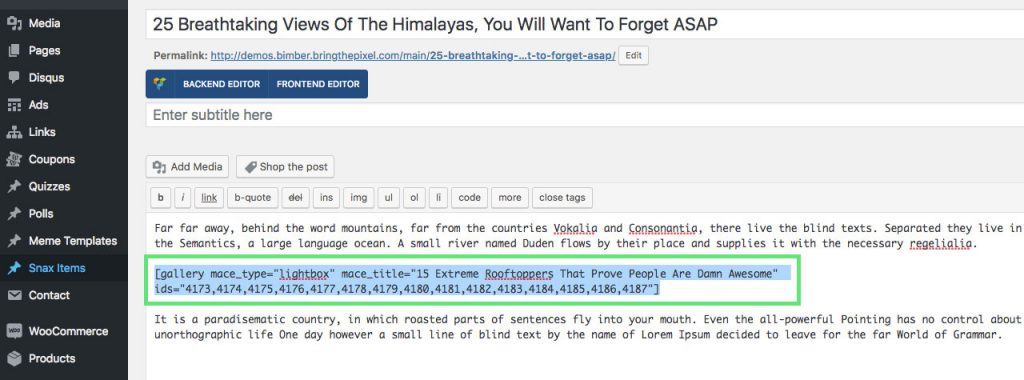This screenshot has height=380, width=1024.
Task: Switch to Frontend Editor
Action: (318, 84)
